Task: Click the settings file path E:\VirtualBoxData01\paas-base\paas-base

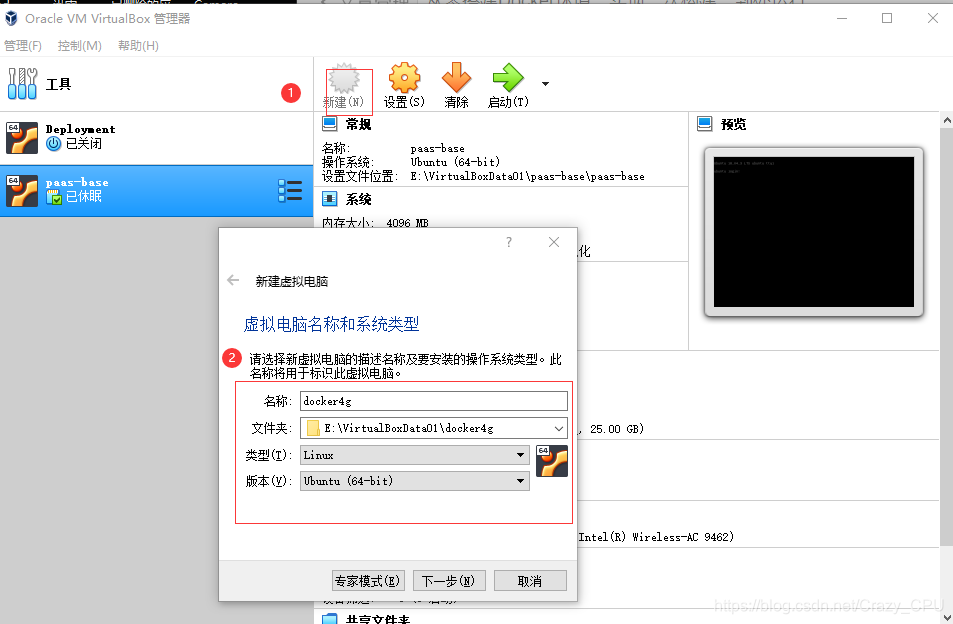Action: coord(528,176)
